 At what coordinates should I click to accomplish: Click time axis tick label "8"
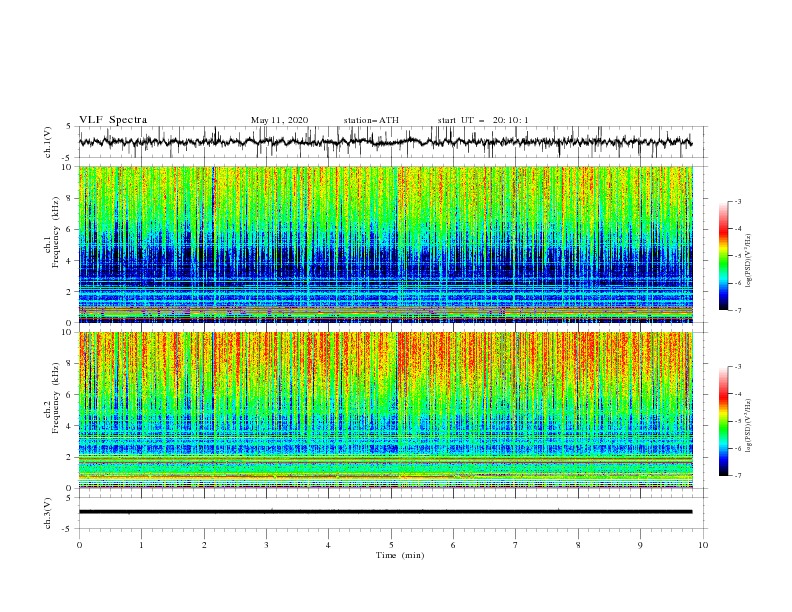[x=578, y=545]
